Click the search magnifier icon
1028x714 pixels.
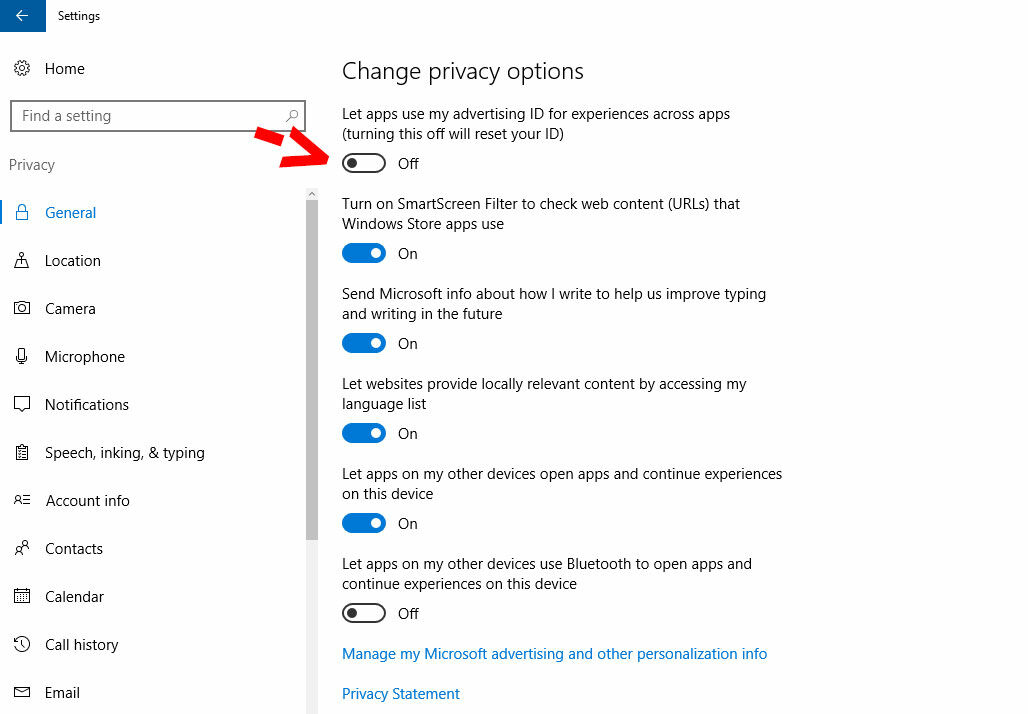tap(292, 115)
